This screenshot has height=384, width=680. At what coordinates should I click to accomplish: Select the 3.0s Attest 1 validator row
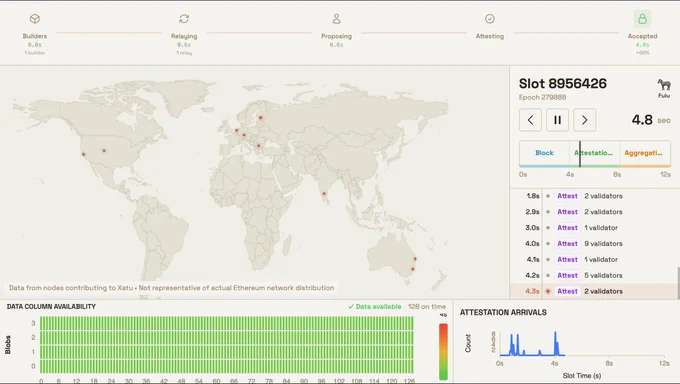pos(595,228)
